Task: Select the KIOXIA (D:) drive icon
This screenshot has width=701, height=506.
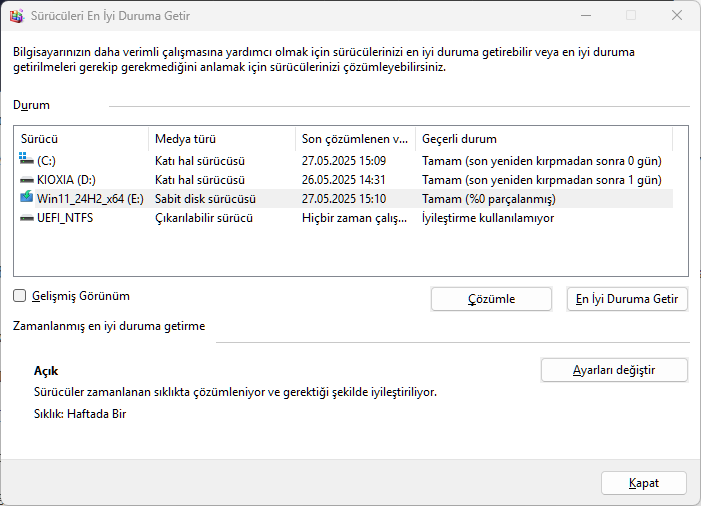Action: (x=26, y=180)
